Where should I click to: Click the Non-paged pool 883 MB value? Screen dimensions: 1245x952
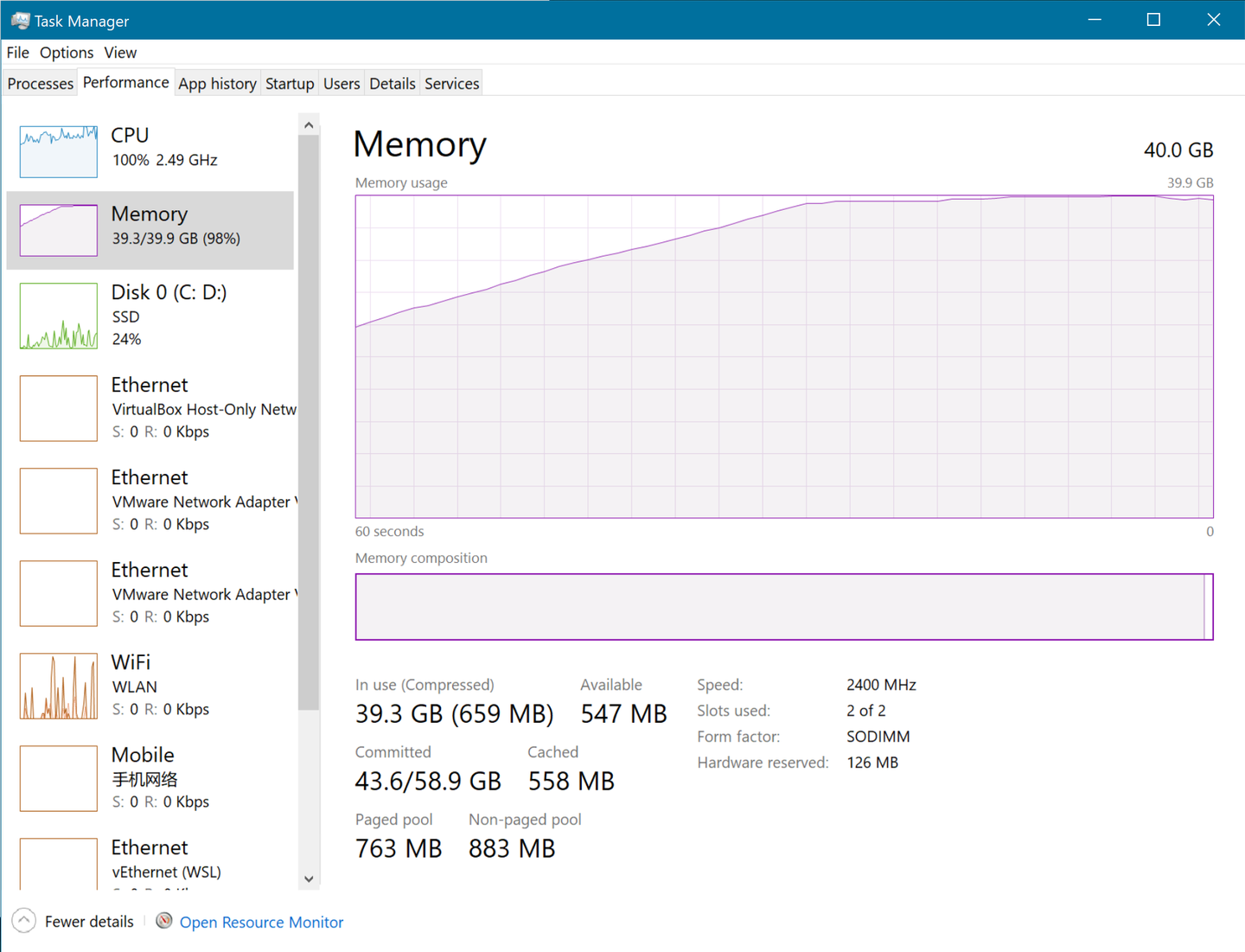tap(512, 848)
